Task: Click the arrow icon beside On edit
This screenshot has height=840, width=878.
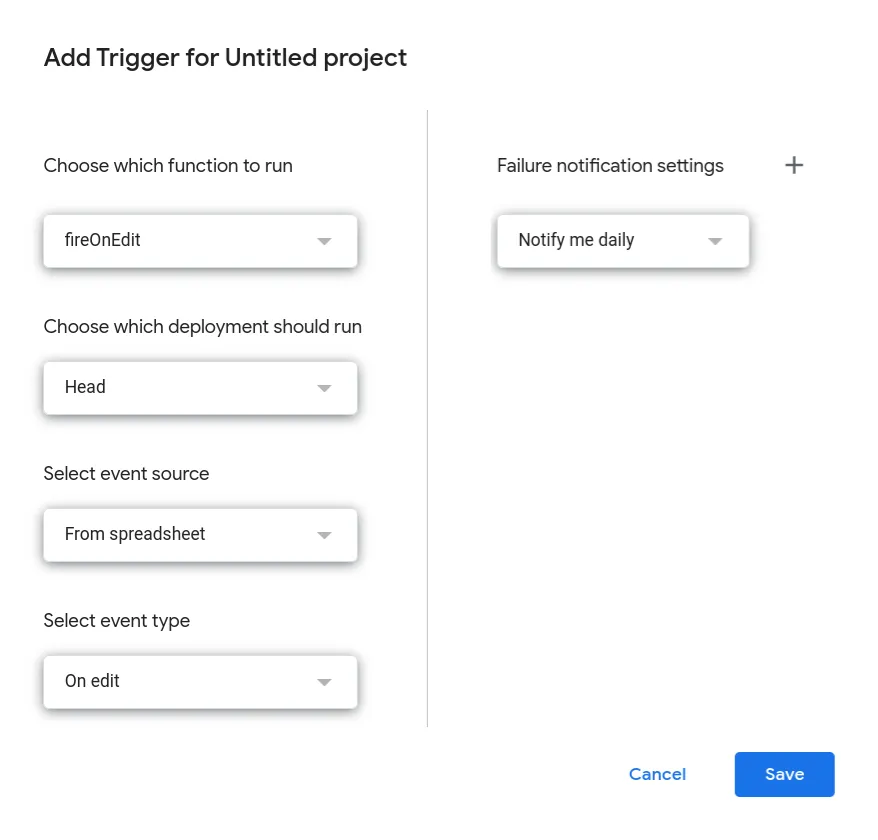Action: tap(324, 682)
